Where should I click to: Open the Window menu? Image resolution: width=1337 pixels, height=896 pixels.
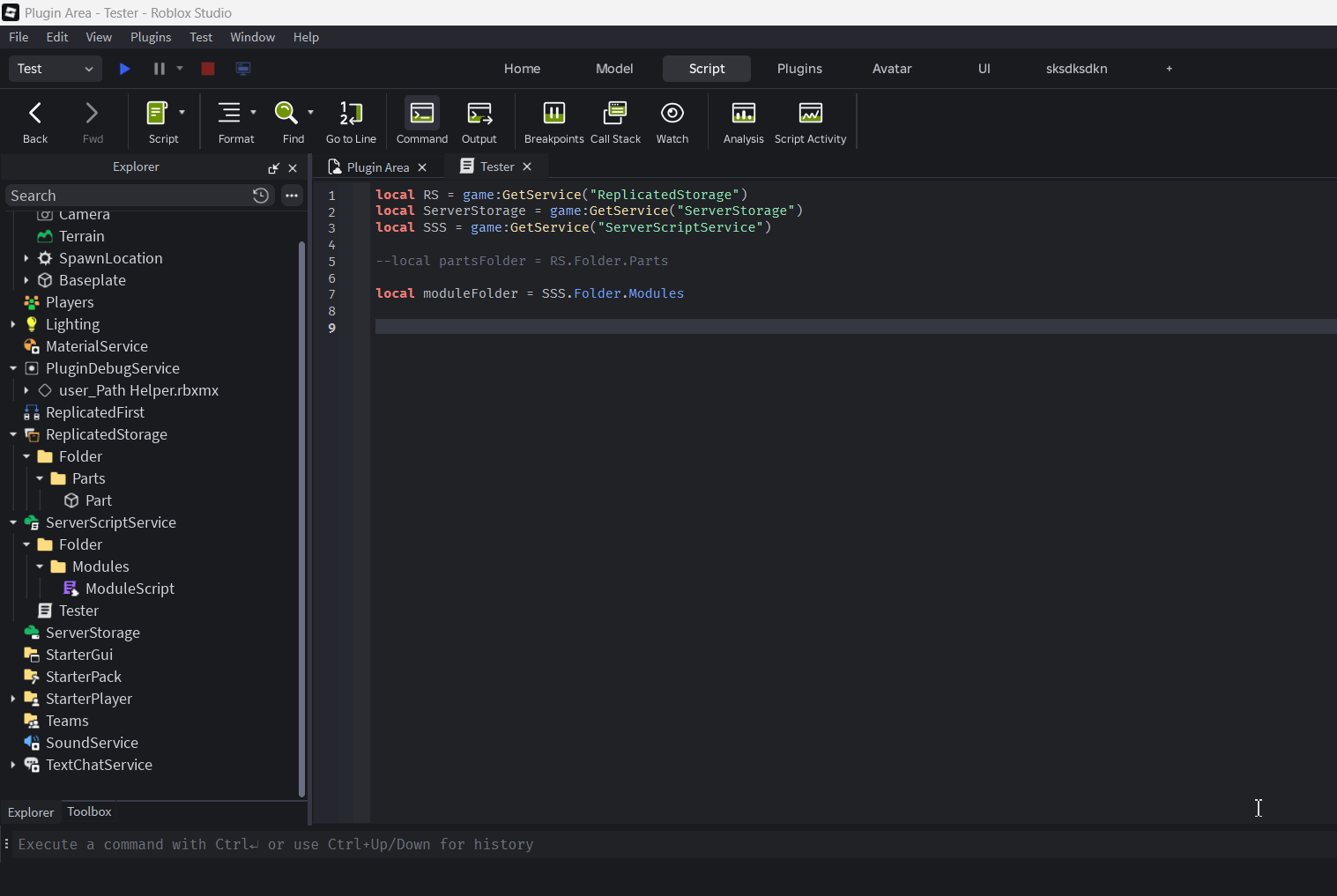point(252,37)
